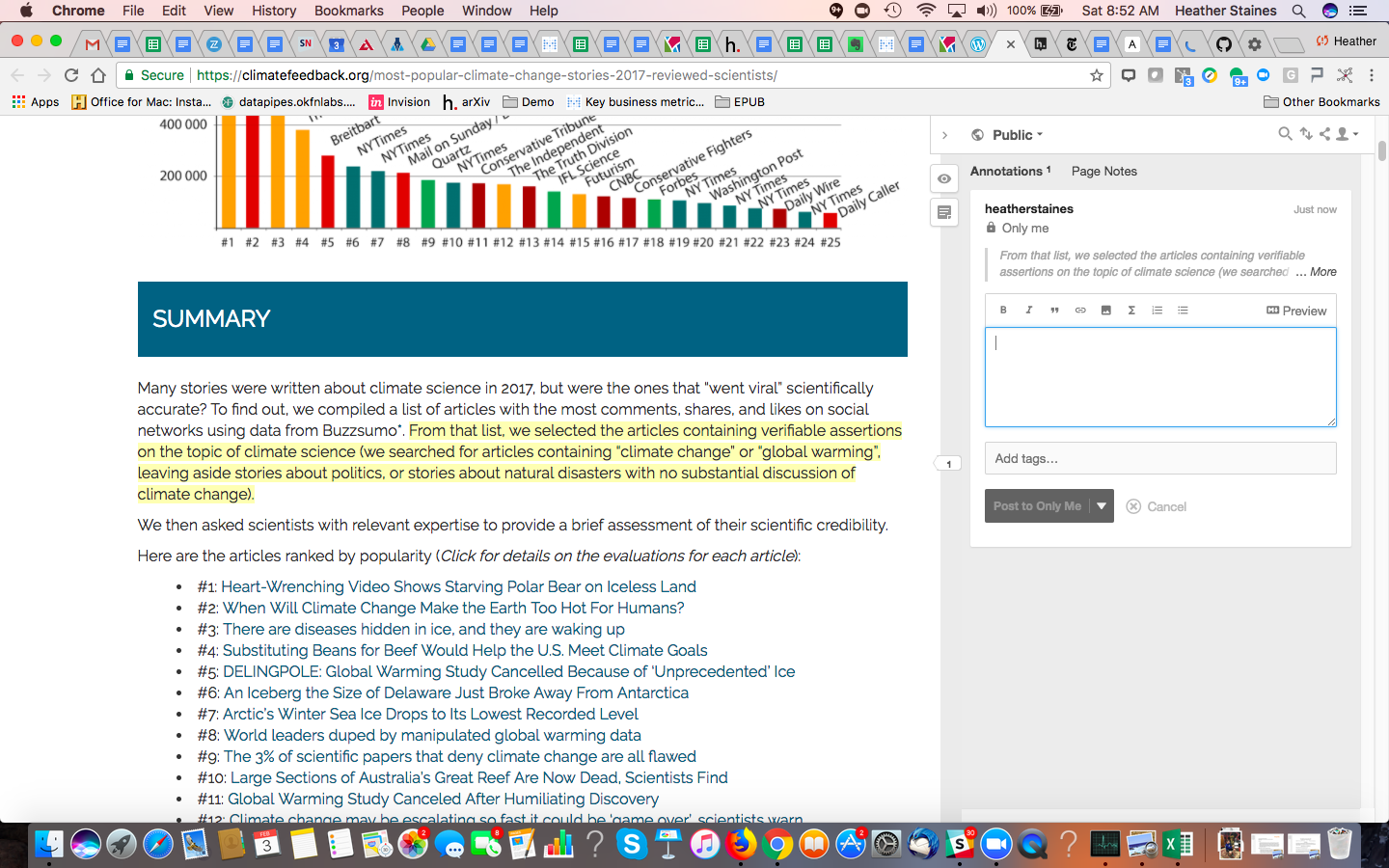Open the Gmail pinned tab
Screen dimensions: 1389x868
coord(92,43)
